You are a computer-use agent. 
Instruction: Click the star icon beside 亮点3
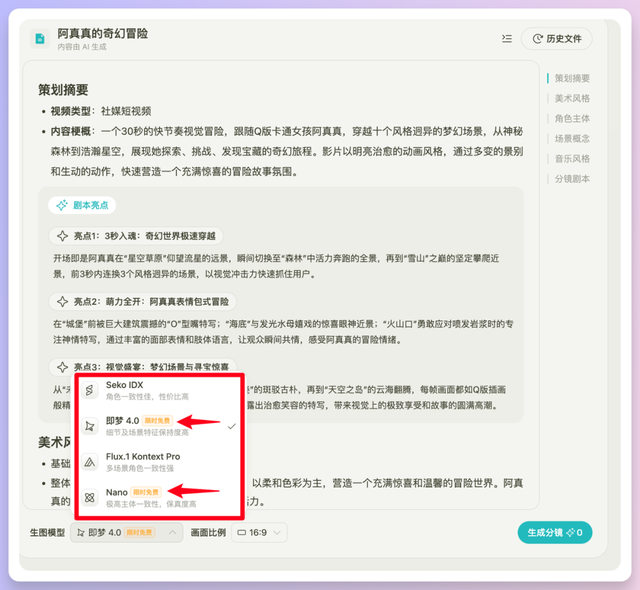tap(62, 367)
